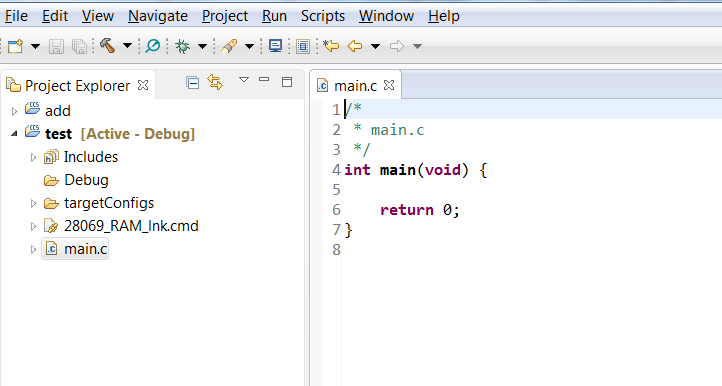Image resolution: width=722 pixels, height=386 pixels.
Task: Select main.c in Project Explorer
Action: tap(85, 249)
